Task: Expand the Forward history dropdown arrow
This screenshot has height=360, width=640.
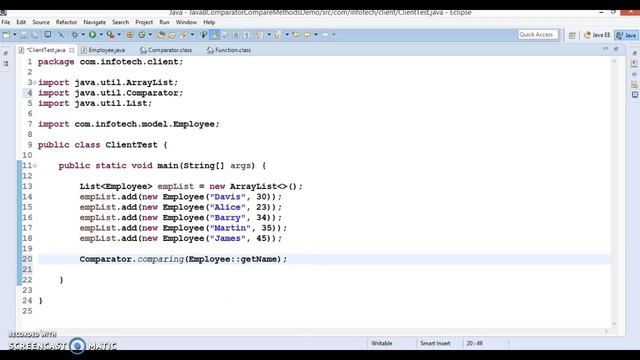Action: click(333, 35)
